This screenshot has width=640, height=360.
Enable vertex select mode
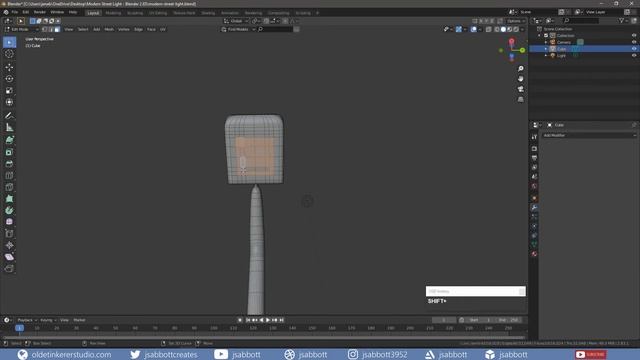pos(45,29)
